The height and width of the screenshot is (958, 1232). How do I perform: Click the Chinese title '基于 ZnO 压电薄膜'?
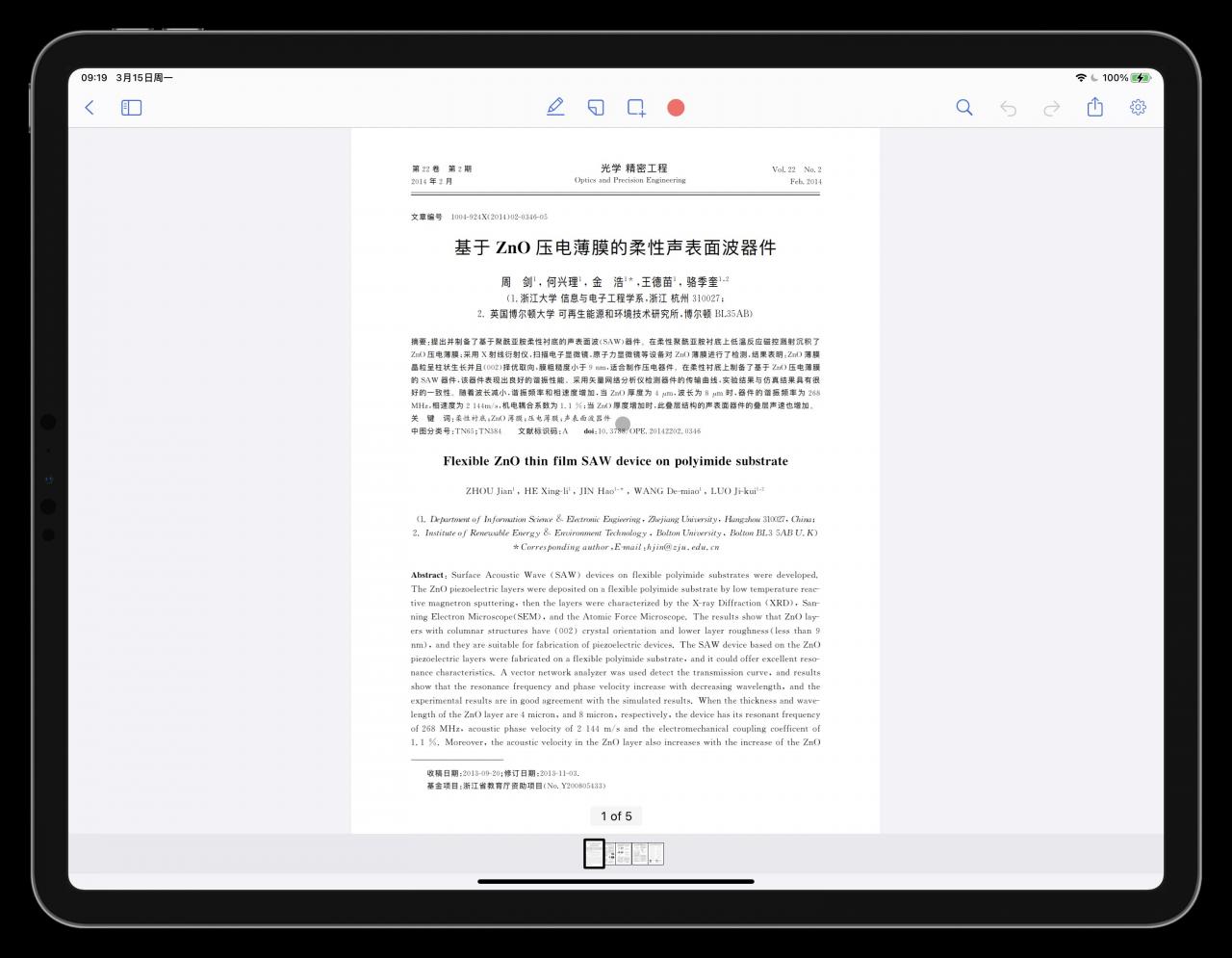615,247
